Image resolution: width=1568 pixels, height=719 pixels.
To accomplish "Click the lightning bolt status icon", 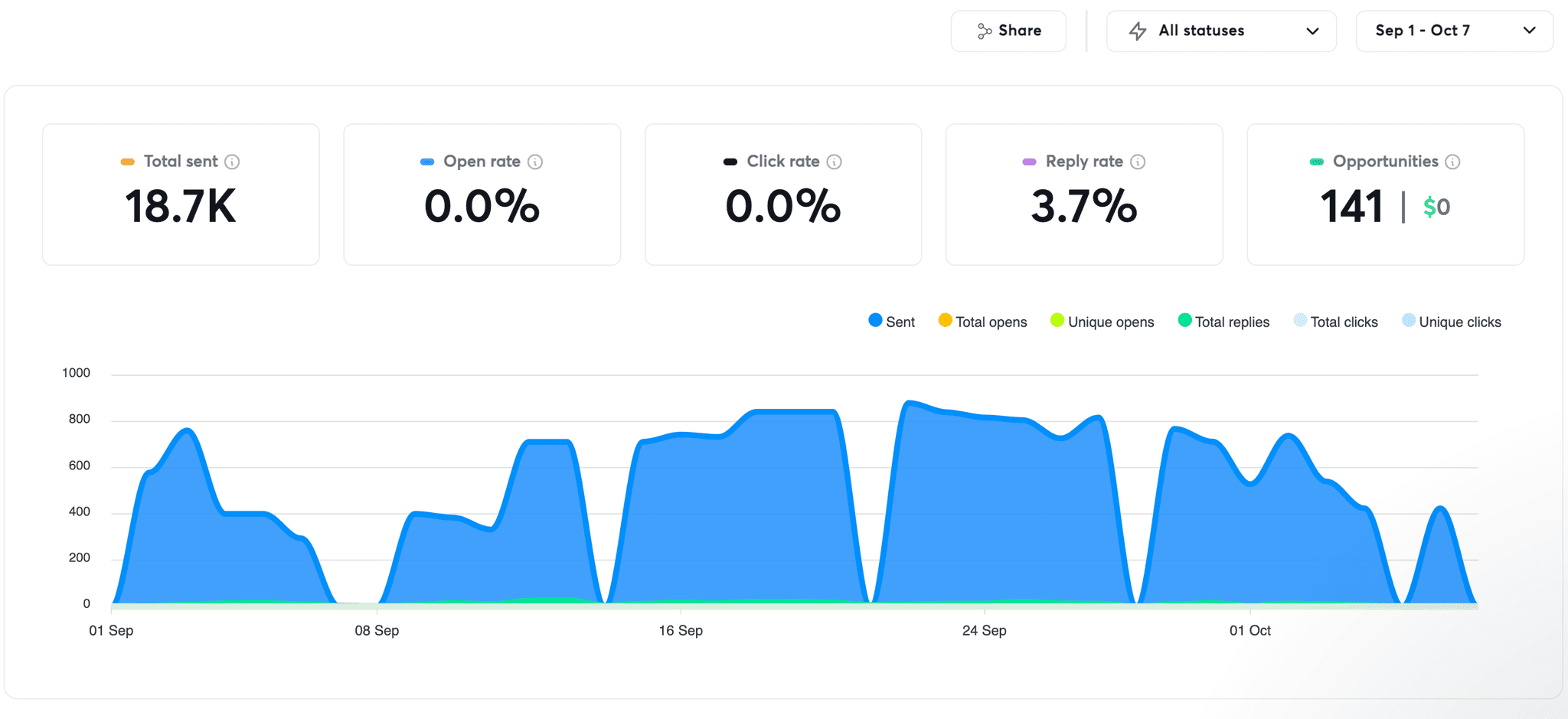I will (x=1138, y=31).
